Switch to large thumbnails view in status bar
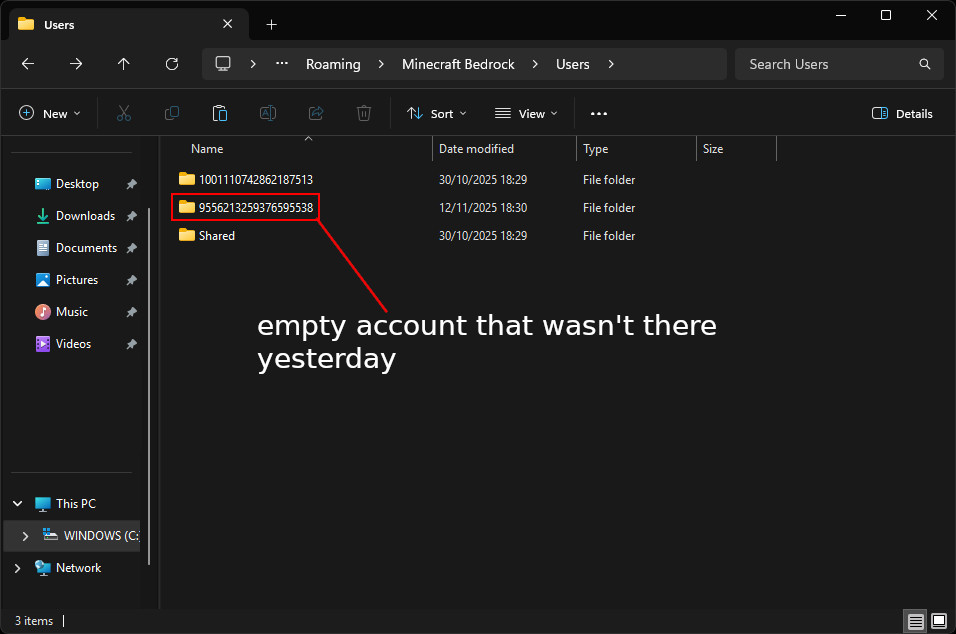Image resolution: width=956 pixels, height=634 pixels. tap(939, 621)
